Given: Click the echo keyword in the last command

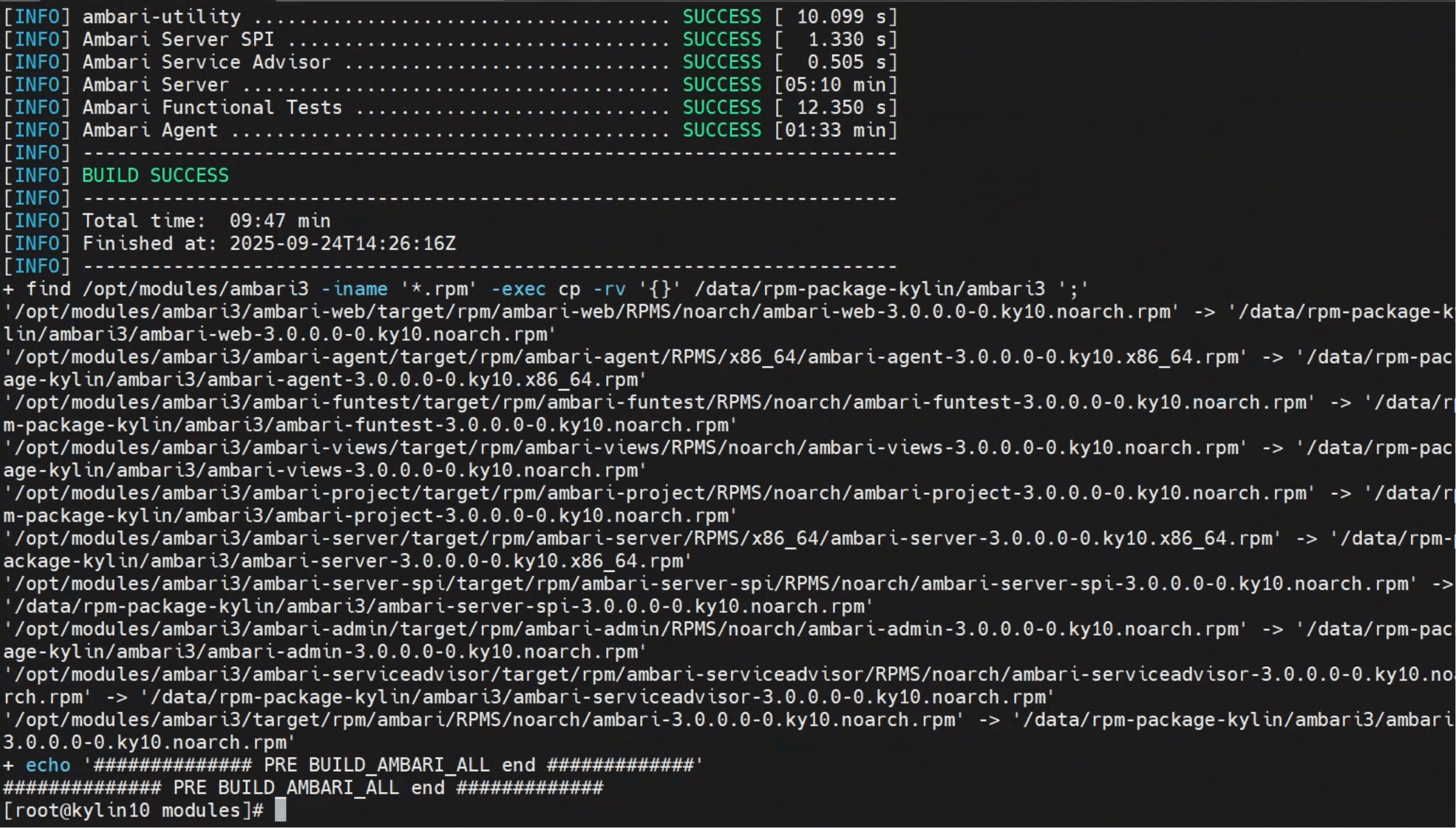Looking at the screenshot, I should tap(48, 765).
